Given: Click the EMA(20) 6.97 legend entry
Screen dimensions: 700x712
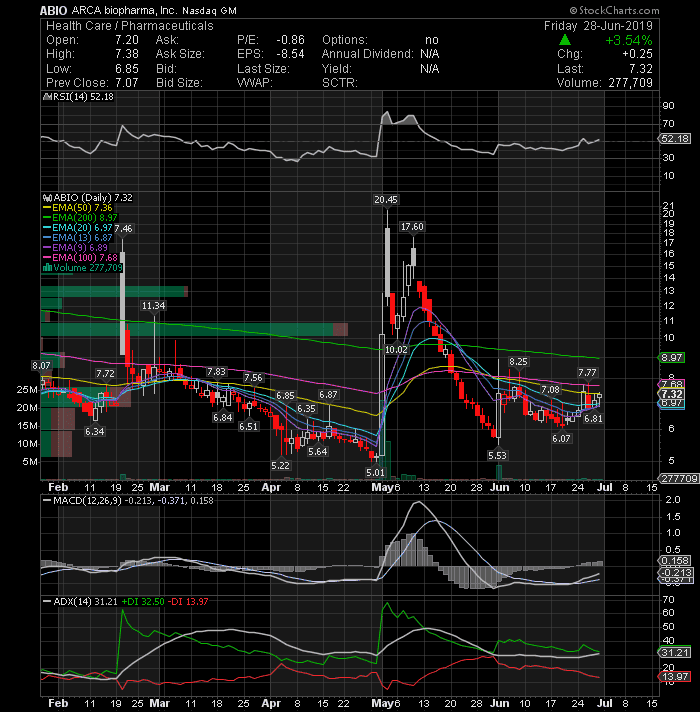Looking at the screenshot, I should tap(82, 228).
